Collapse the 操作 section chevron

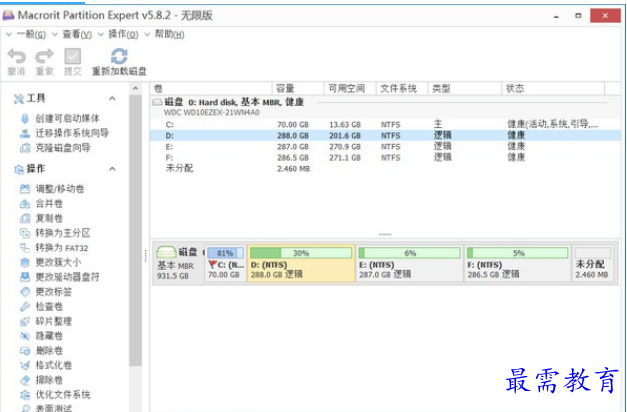(x=112, y=169)
